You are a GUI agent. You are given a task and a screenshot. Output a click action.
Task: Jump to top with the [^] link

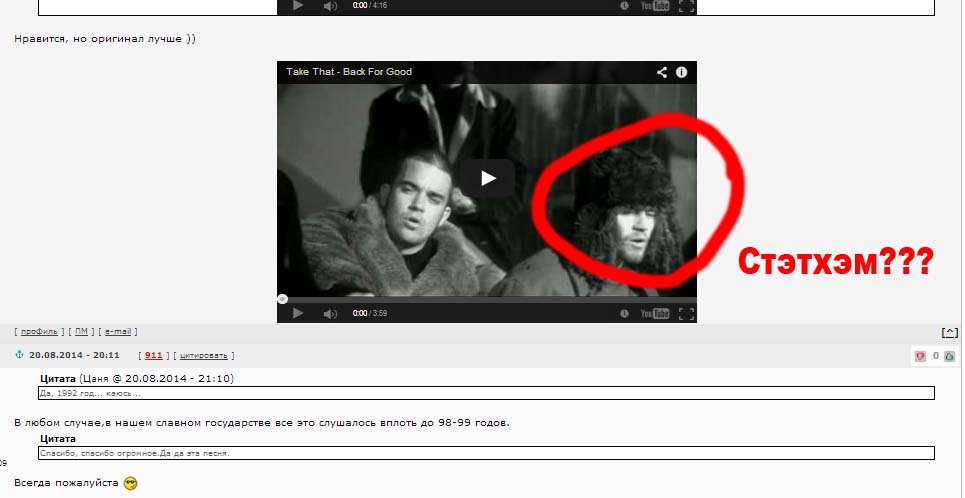(950, 332)
